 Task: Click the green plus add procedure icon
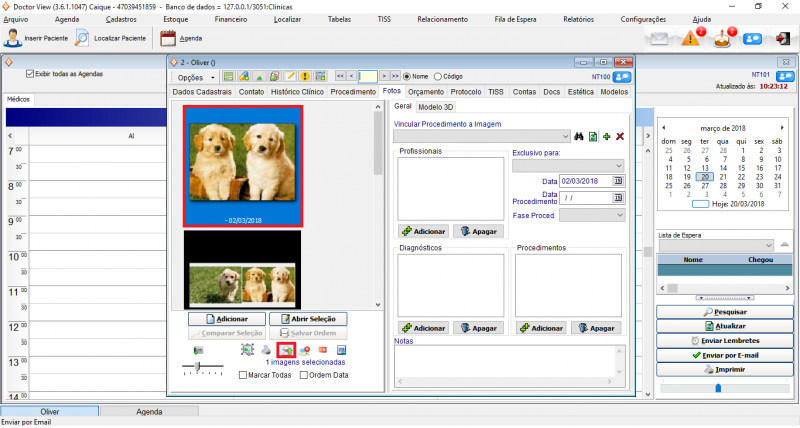point(607,136)
